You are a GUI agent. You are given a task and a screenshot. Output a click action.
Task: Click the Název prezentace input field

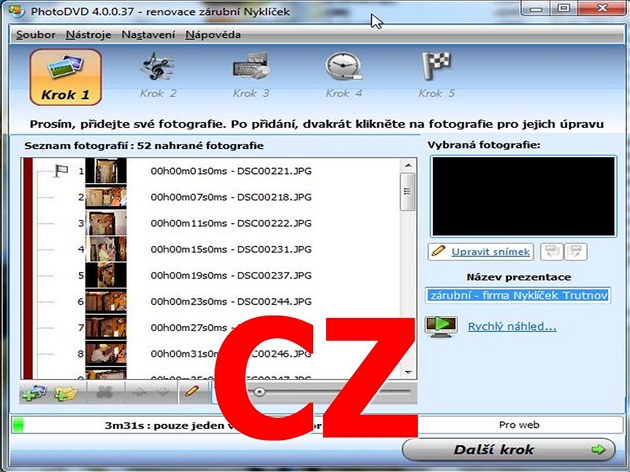click(518, 295)
